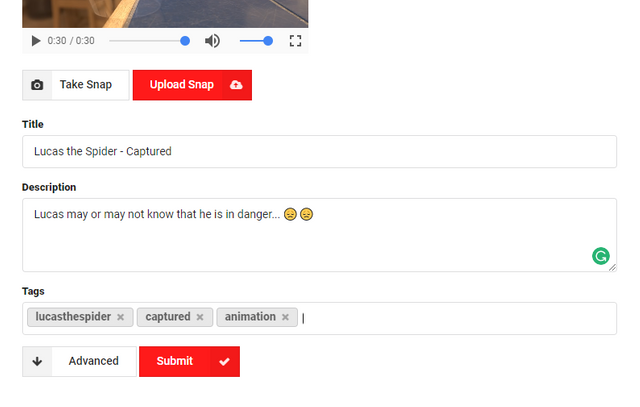Remove the lucasthespider tag
Screen dimensions: 640x407
click(120, 317)
